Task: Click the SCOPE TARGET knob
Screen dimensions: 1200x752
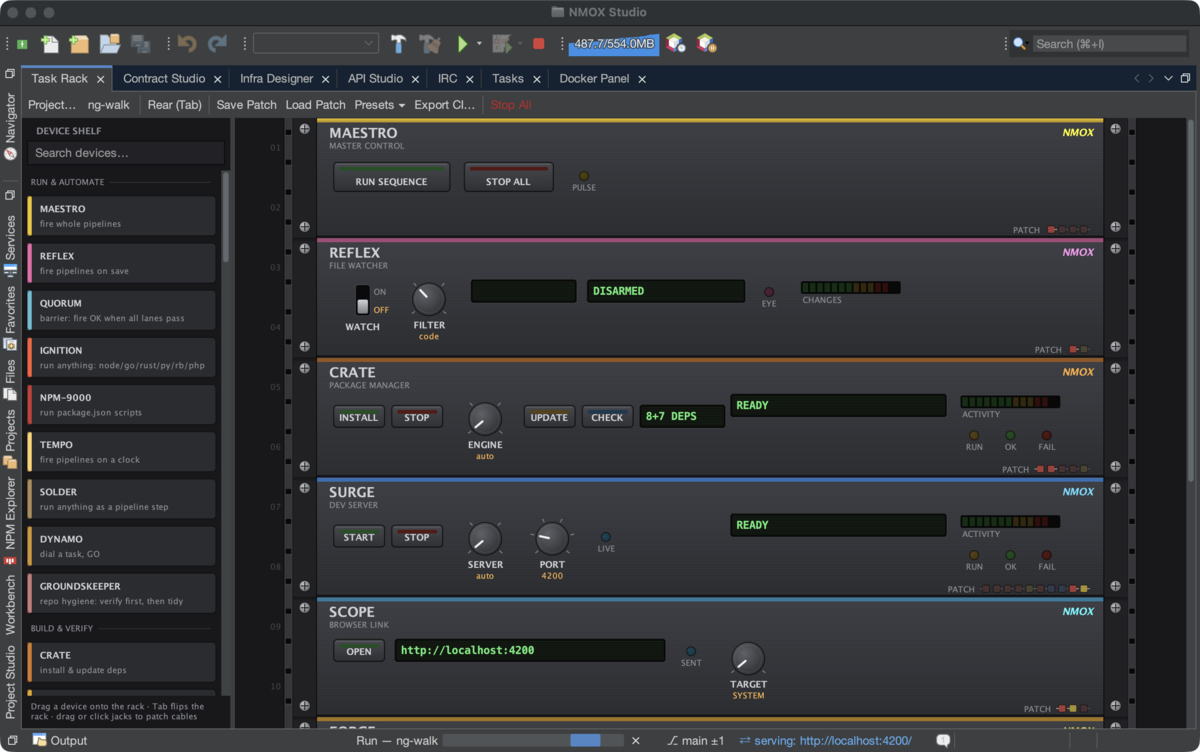Action: click(748, 658)
